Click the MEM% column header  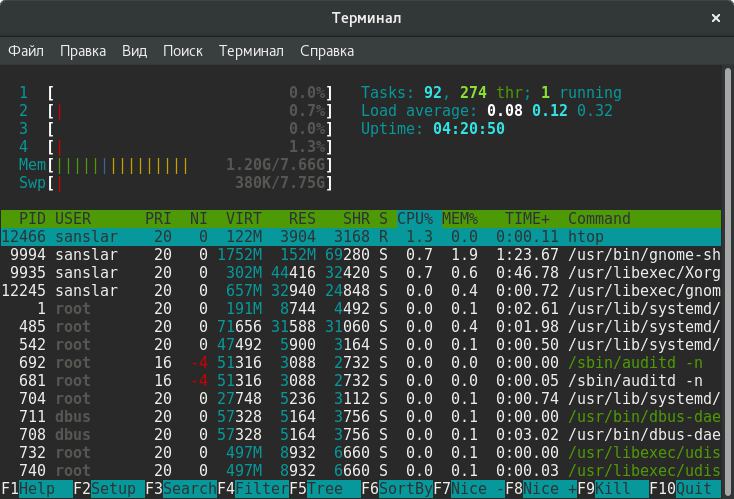point(460,219)
